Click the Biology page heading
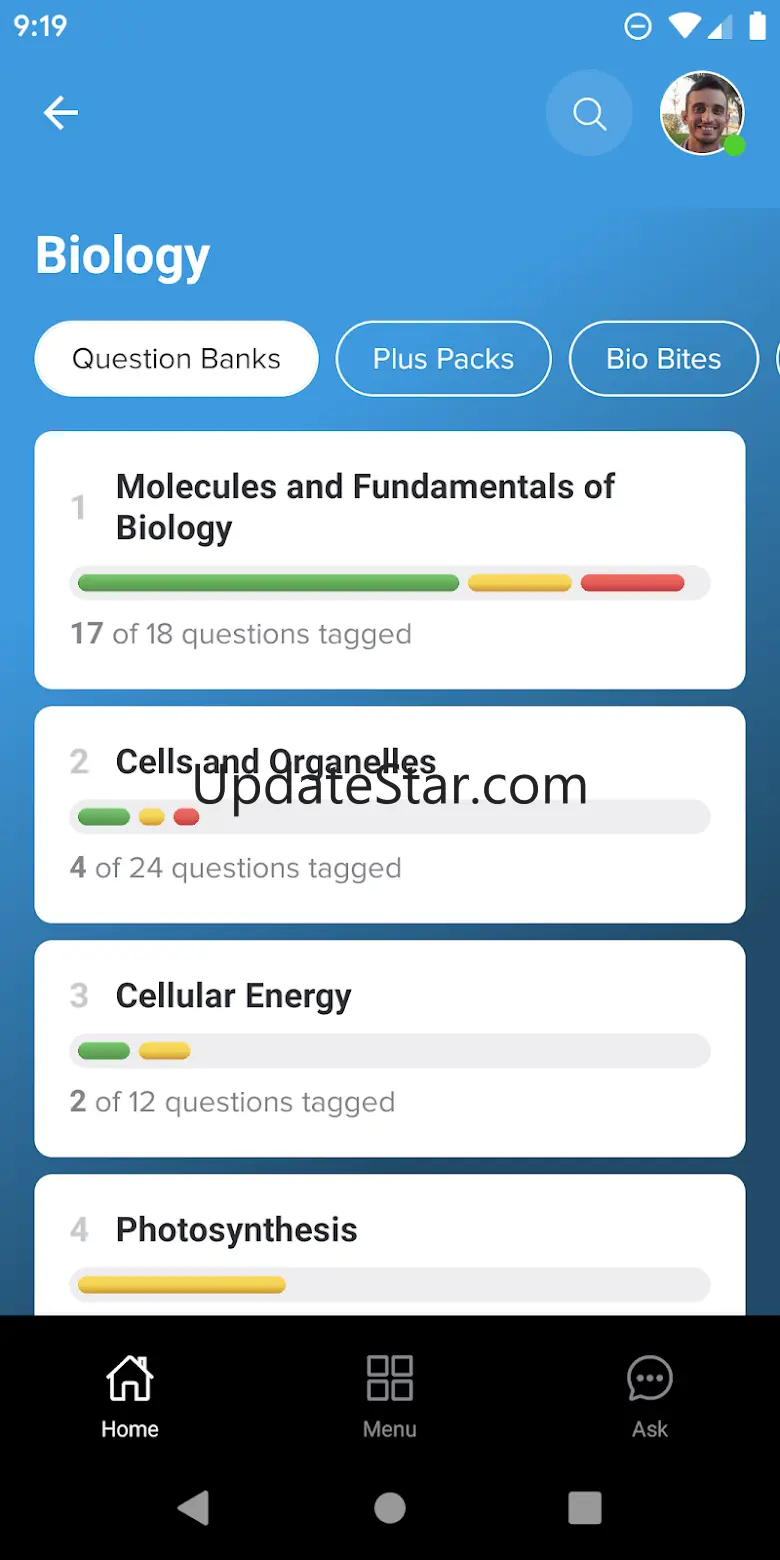780x1560 pixels. [123, 255]
